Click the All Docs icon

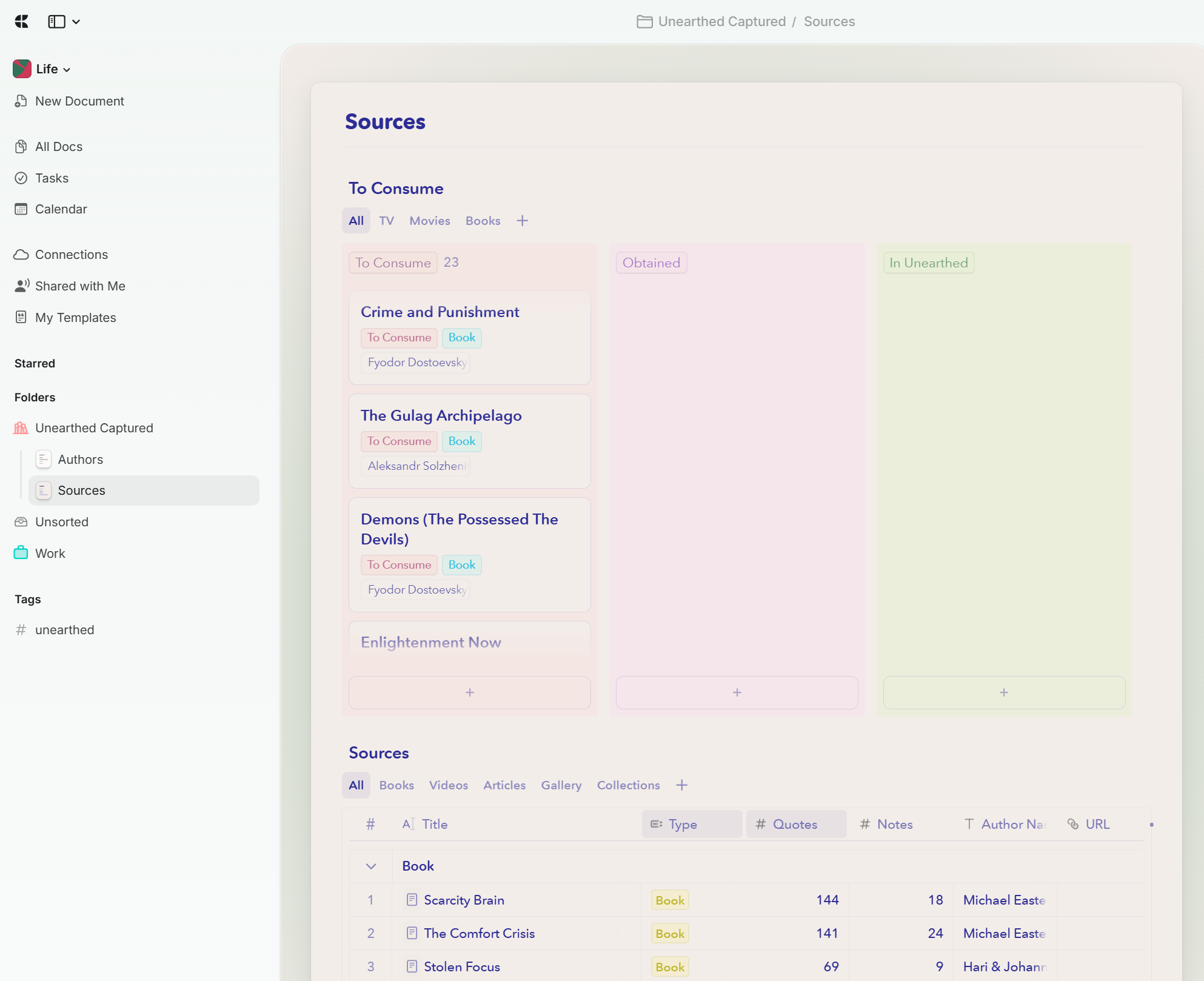21,147
